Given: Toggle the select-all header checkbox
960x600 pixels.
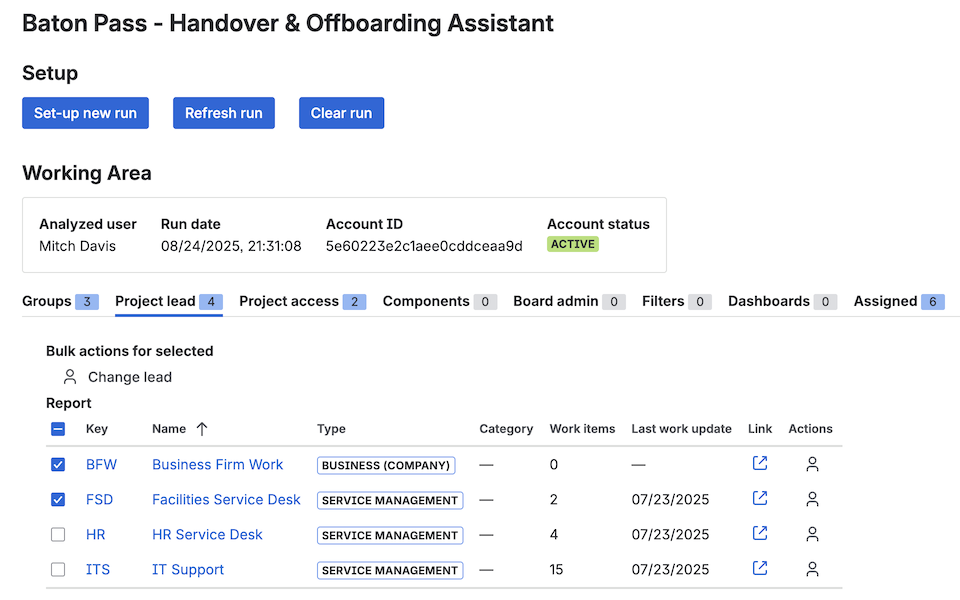Looking at the screenshot, I should pyautogui.click(x=58, y=429).
